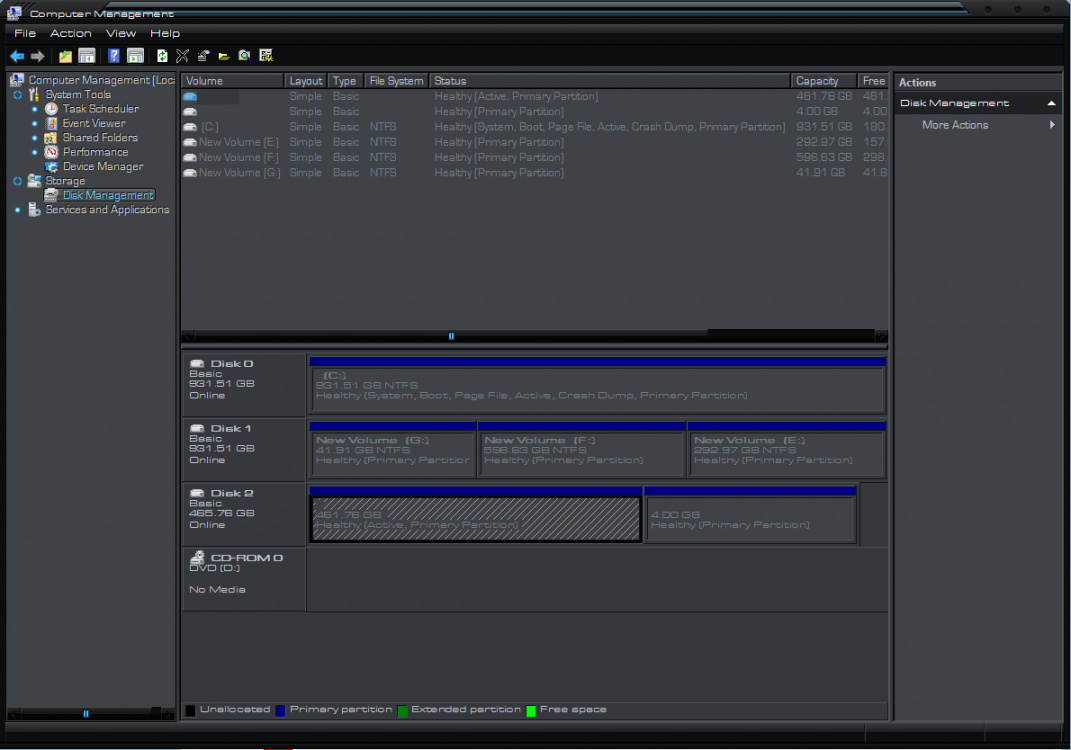Expand the Task Scheduler tree node
The image size is (1071, 750).
(35, 109)
